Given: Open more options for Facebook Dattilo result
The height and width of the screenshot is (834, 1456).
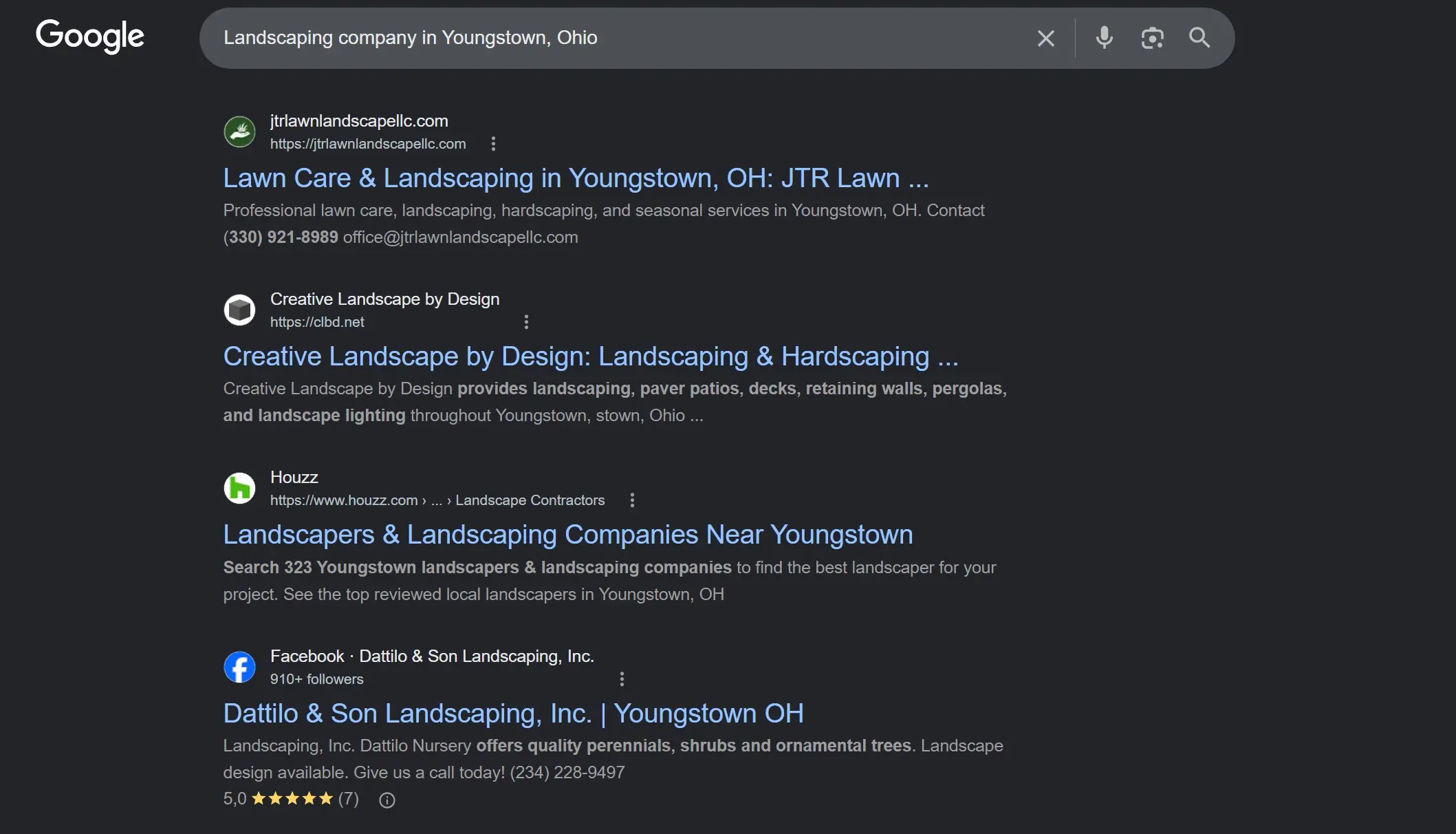Looking at the screenshot, I should [622, 679].
